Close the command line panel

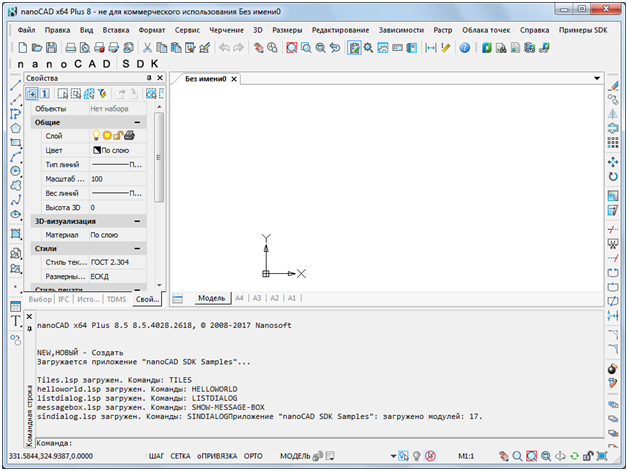coord(29,316)
